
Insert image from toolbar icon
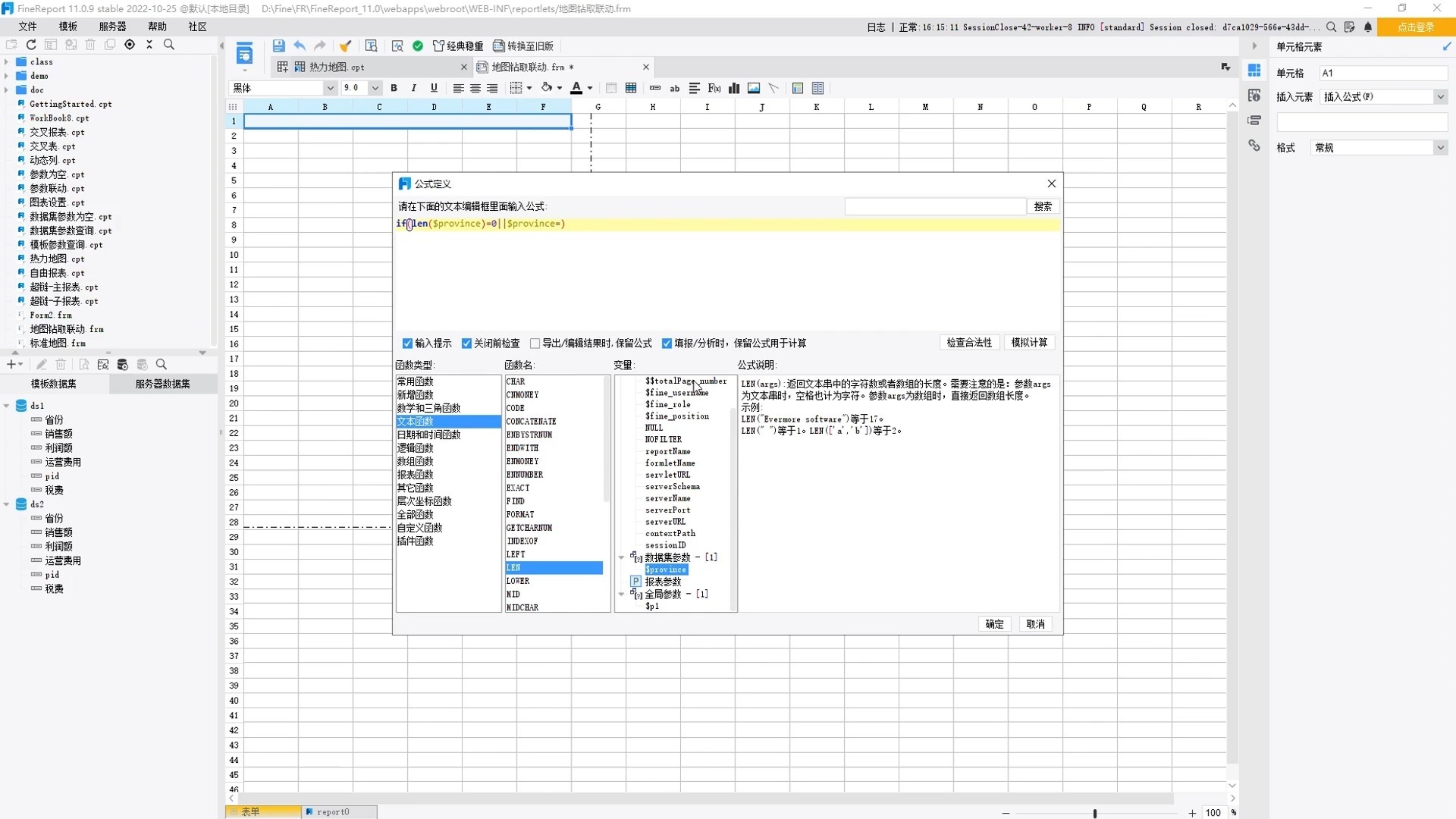[x=754, y=88]
